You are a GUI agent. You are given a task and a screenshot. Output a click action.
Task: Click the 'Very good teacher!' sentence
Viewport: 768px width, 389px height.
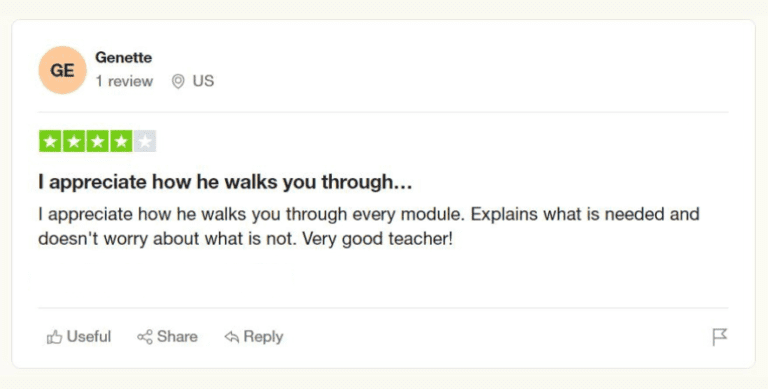pyautogui.click(x=378, y=239)
